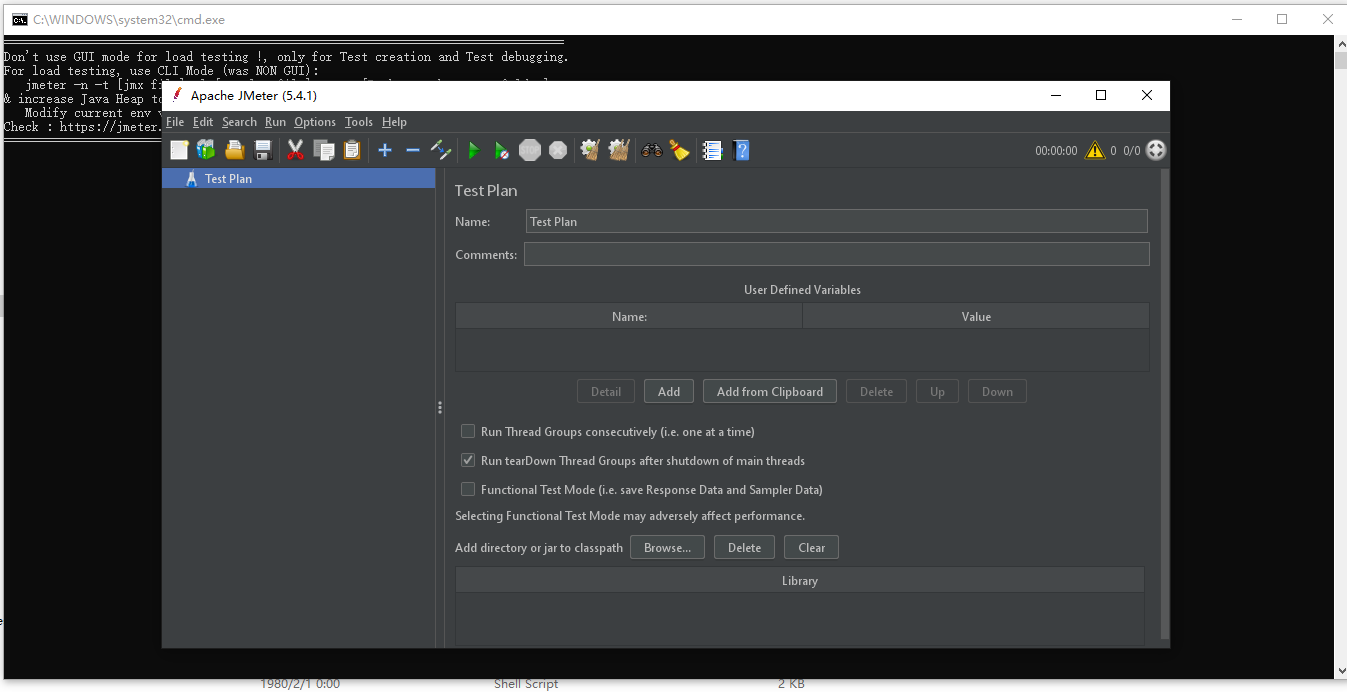The height and width of the screenshot is (692, 1347).
Task: Uncheck Run tearDown Thread Groups checkbox
Action: point(467,460)
